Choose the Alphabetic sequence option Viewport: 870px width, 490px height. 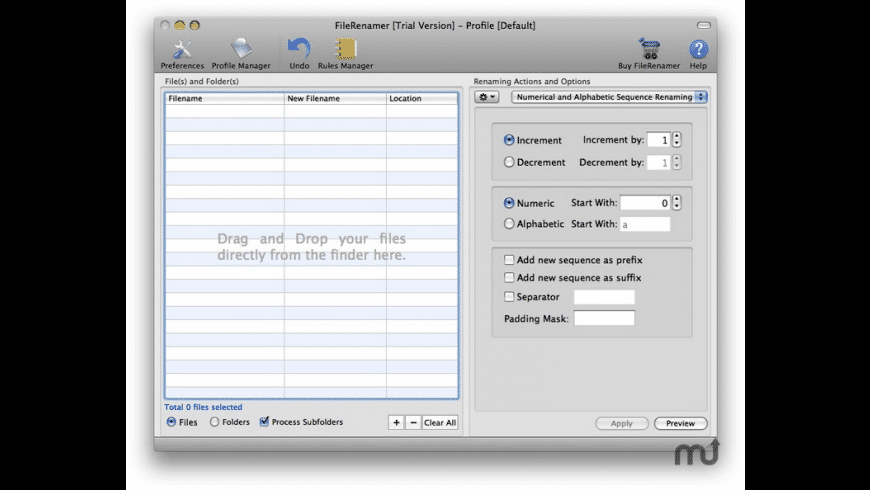(509, 224)
